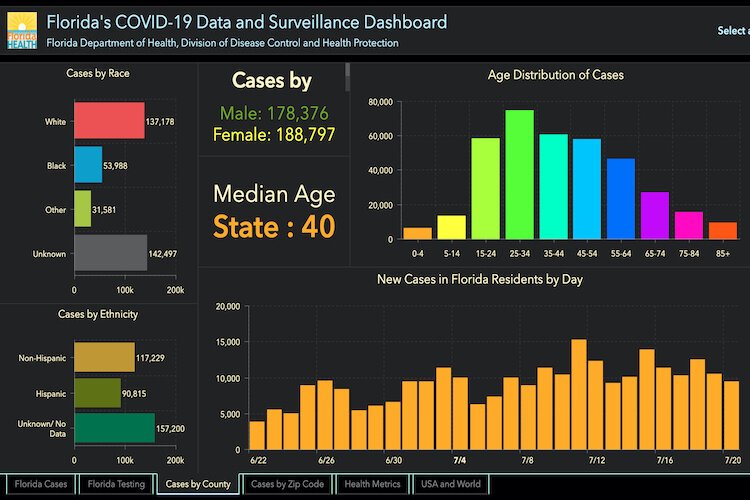Select the Hispanic bar in Cases by Ethnicity
This screenshot has width=750, height=500.
pyautogui.click(x=97, y=392)
